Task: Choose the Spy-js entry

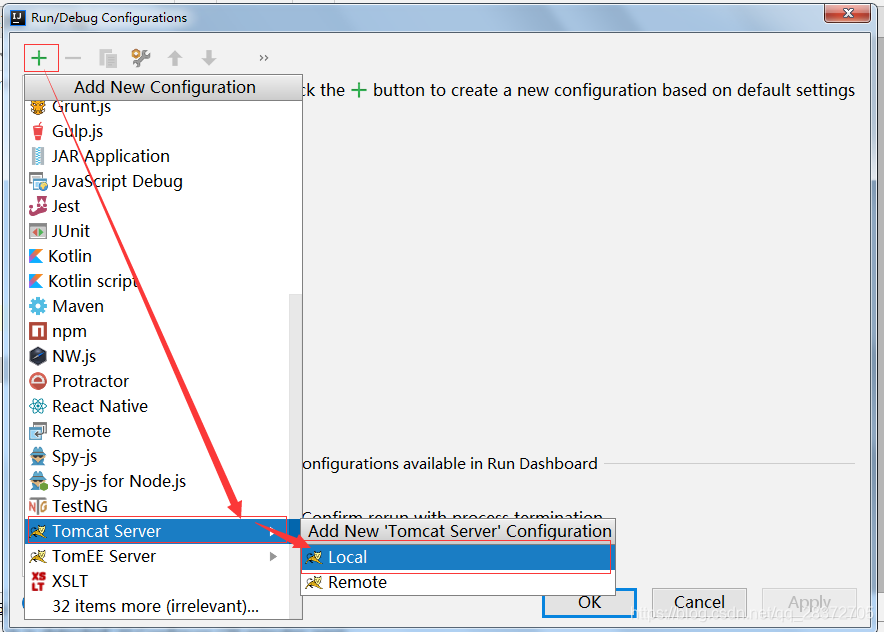Action: (158, 456)
